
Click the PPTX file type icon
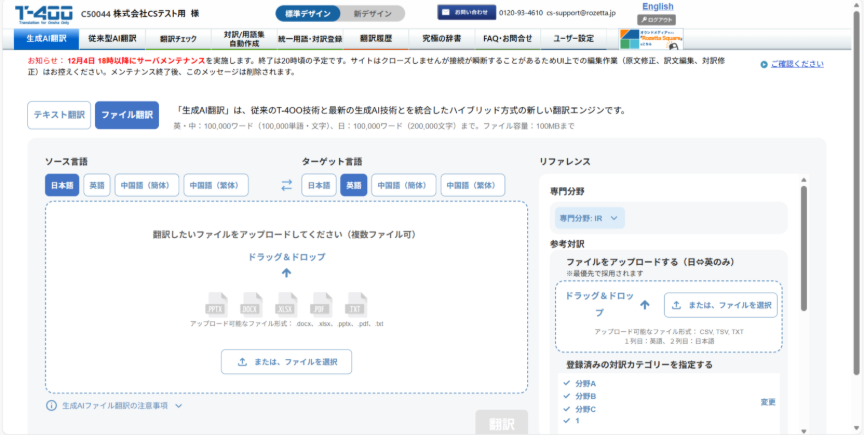(x=217, y=303)
